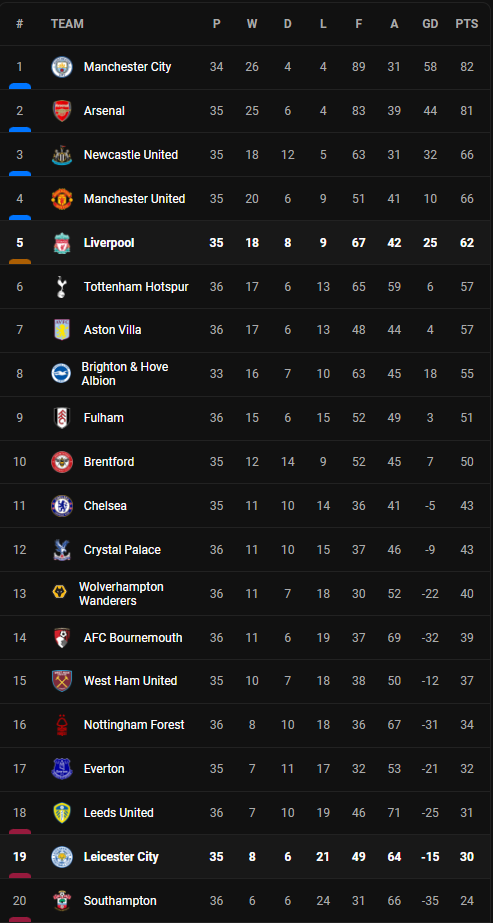Click the Everton club badge
This screenshot has height=923, width=493.
(62, 769)
